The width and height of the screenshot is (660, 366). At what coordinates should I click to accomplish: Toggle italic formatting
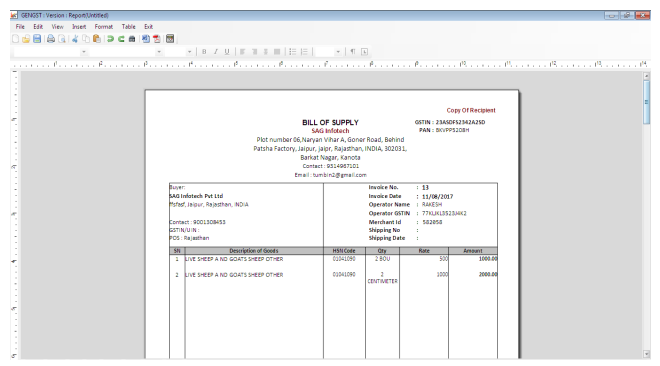pyautogui.click(x=216, y=52)
